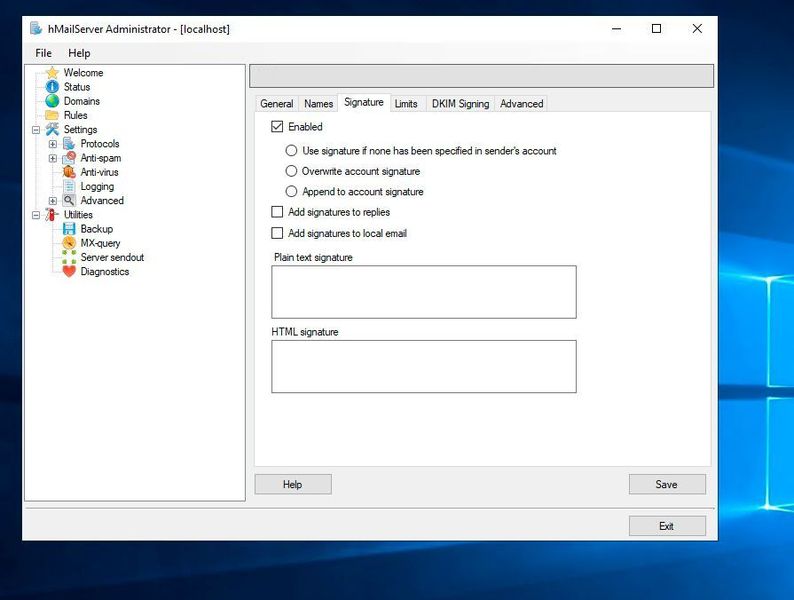Select the Status info icon

[x=52, y=87]
